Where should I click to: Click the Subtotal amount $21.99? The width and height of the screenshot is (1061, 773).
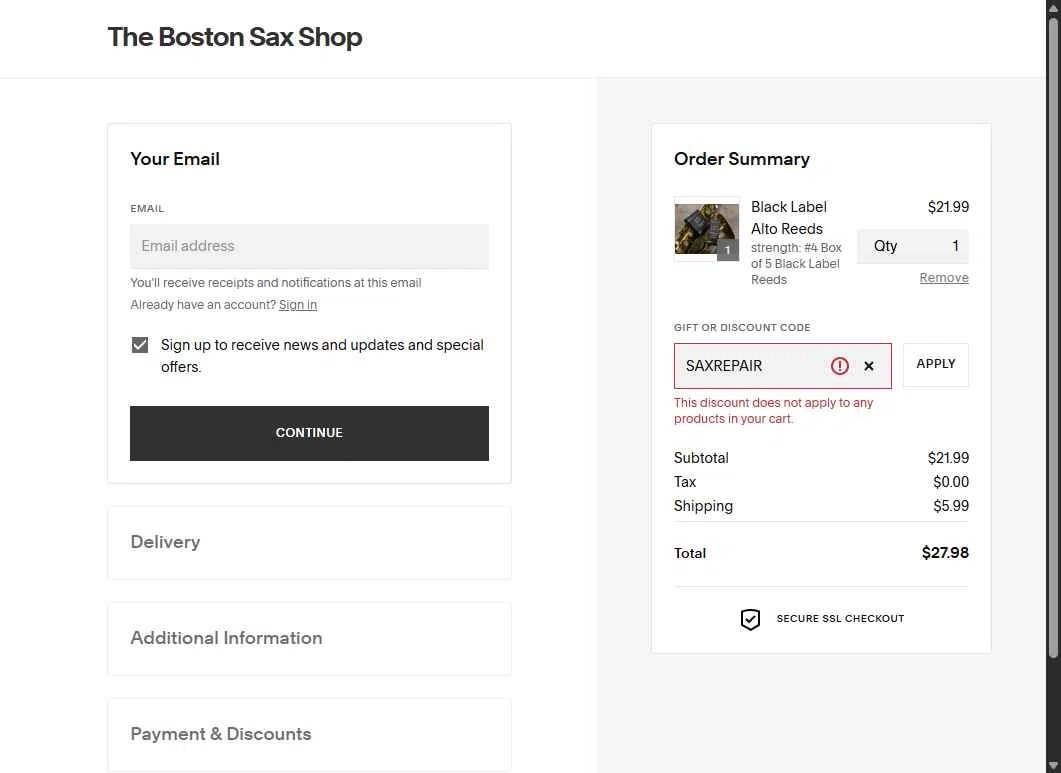tap(948, 458)
